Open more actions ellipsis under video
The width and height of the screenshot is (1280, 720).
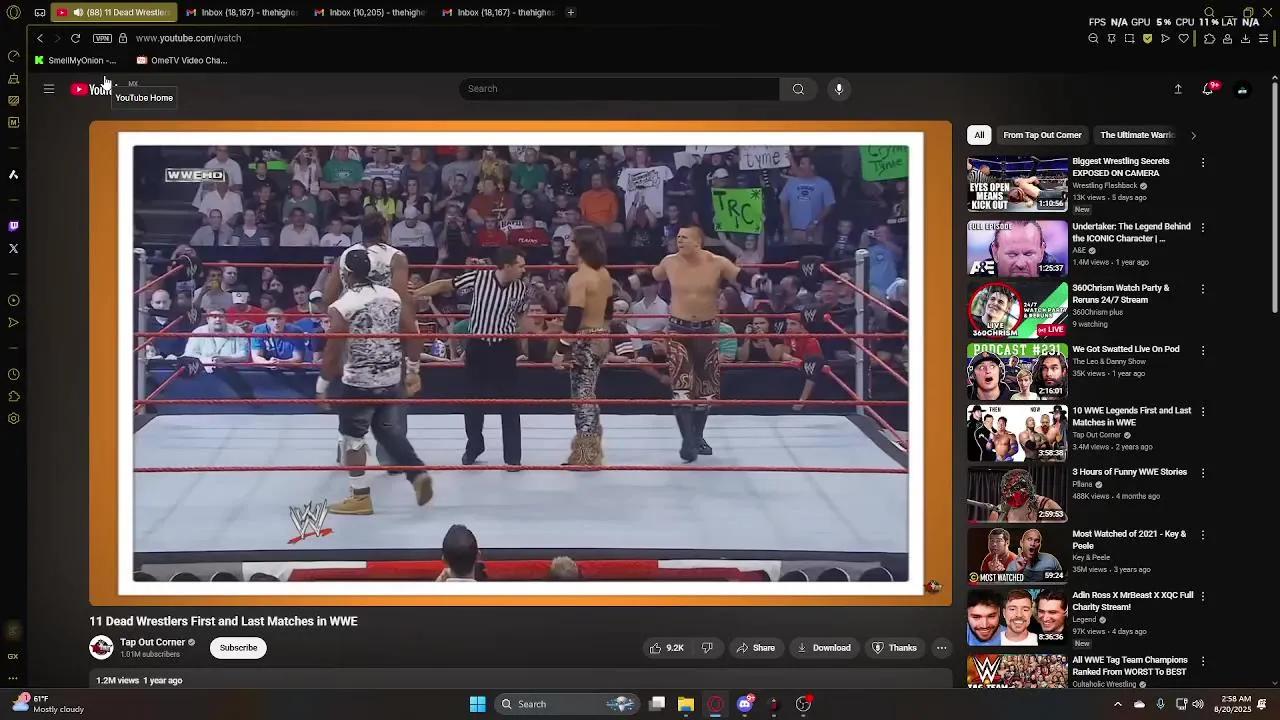coord(941,648)
